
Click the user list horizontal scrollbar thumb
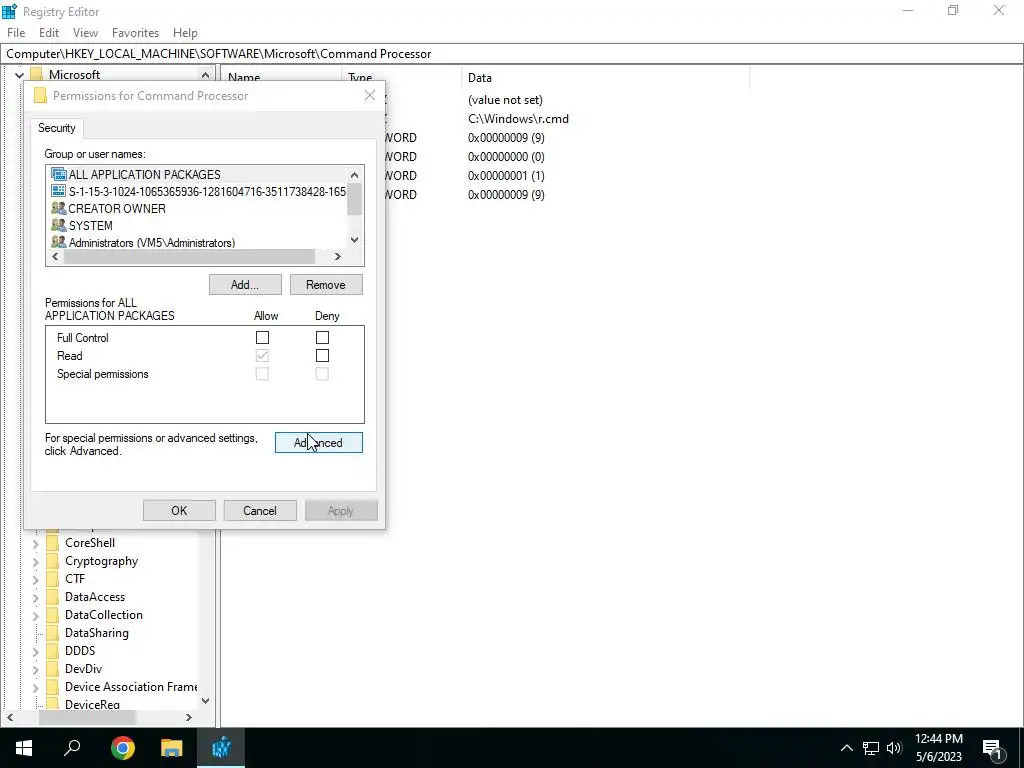[x=189, y=257]
